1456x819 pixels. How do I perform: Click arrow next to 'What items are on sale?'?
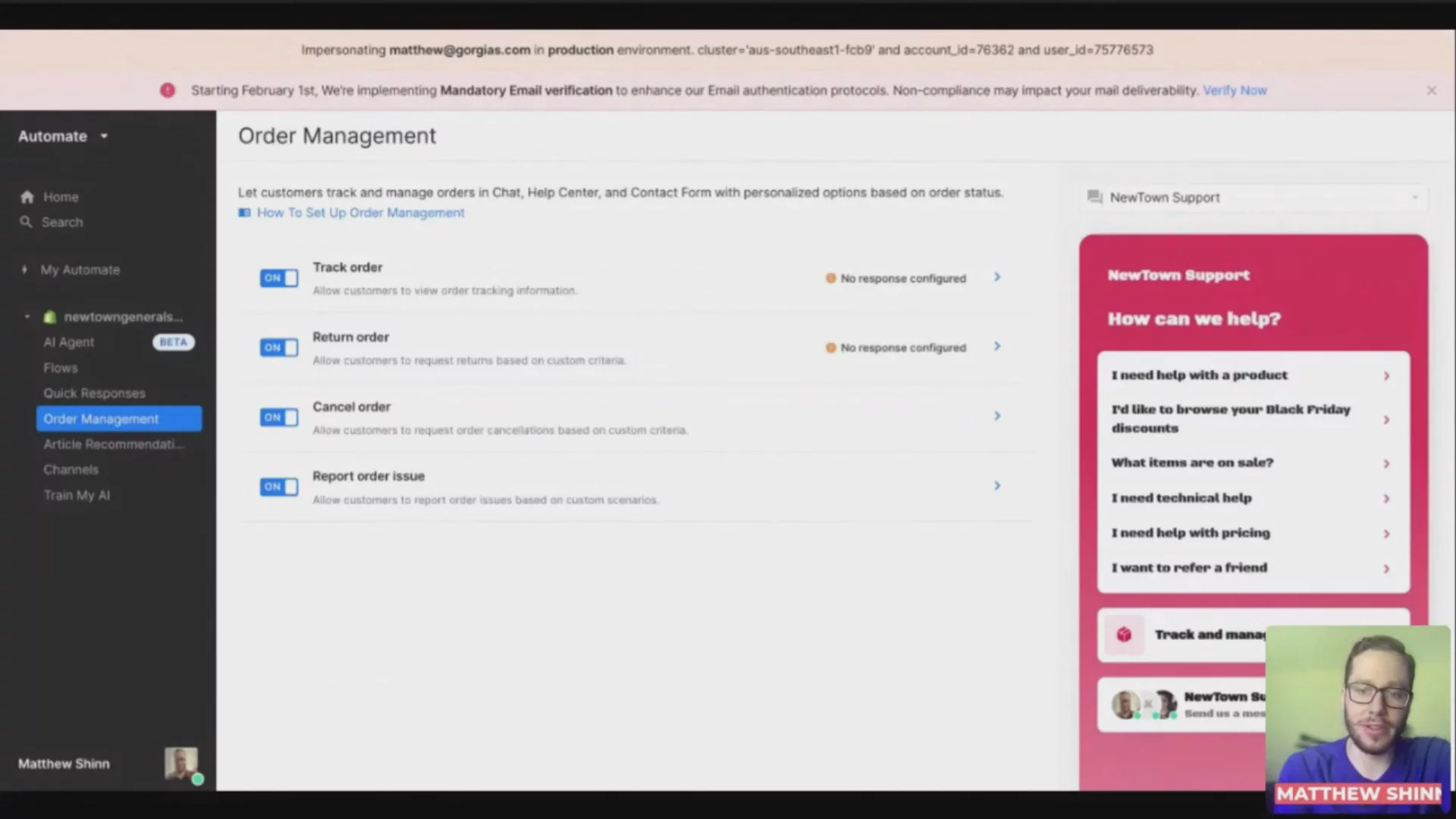[1386, 464]
